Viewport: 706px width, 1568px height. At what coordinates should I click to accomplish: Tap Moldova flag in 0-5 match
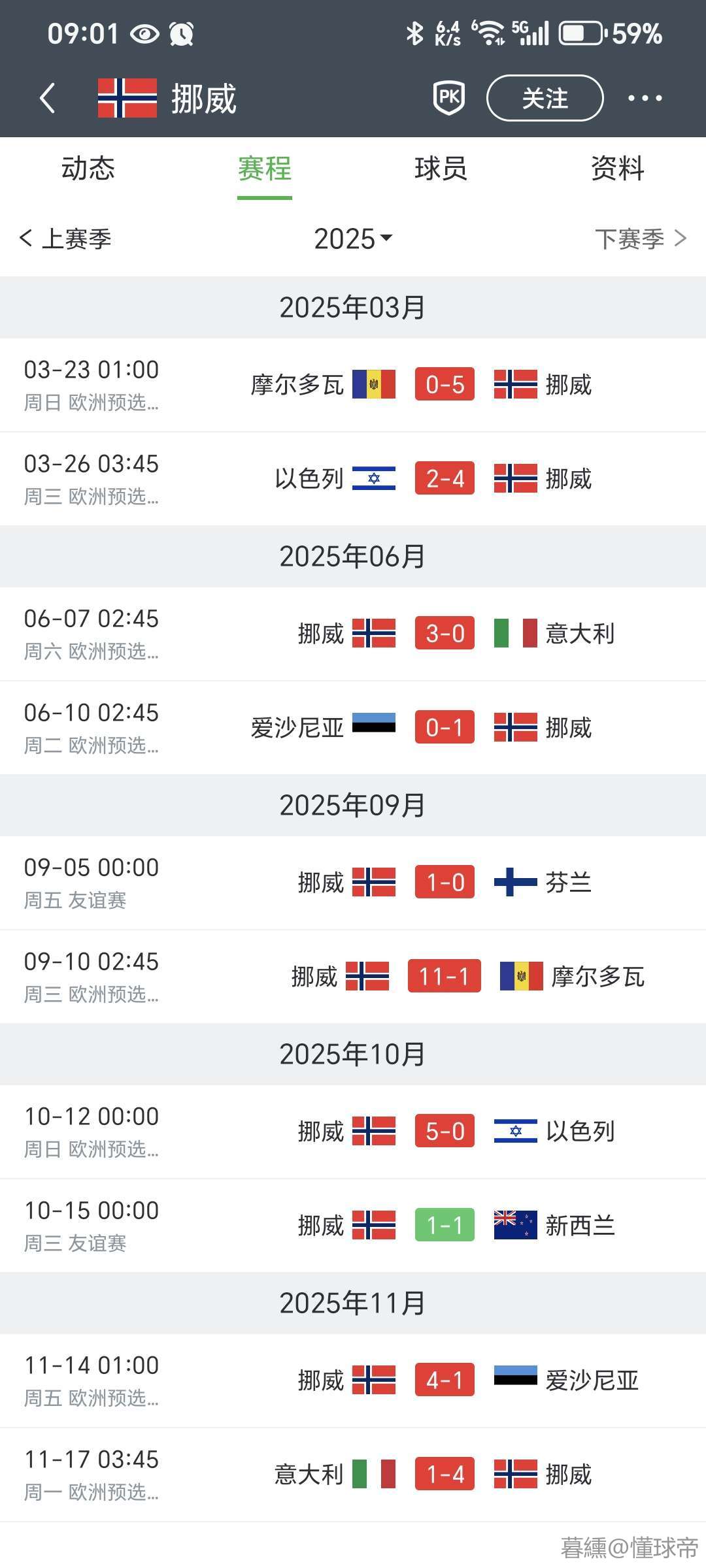point(374,384)
